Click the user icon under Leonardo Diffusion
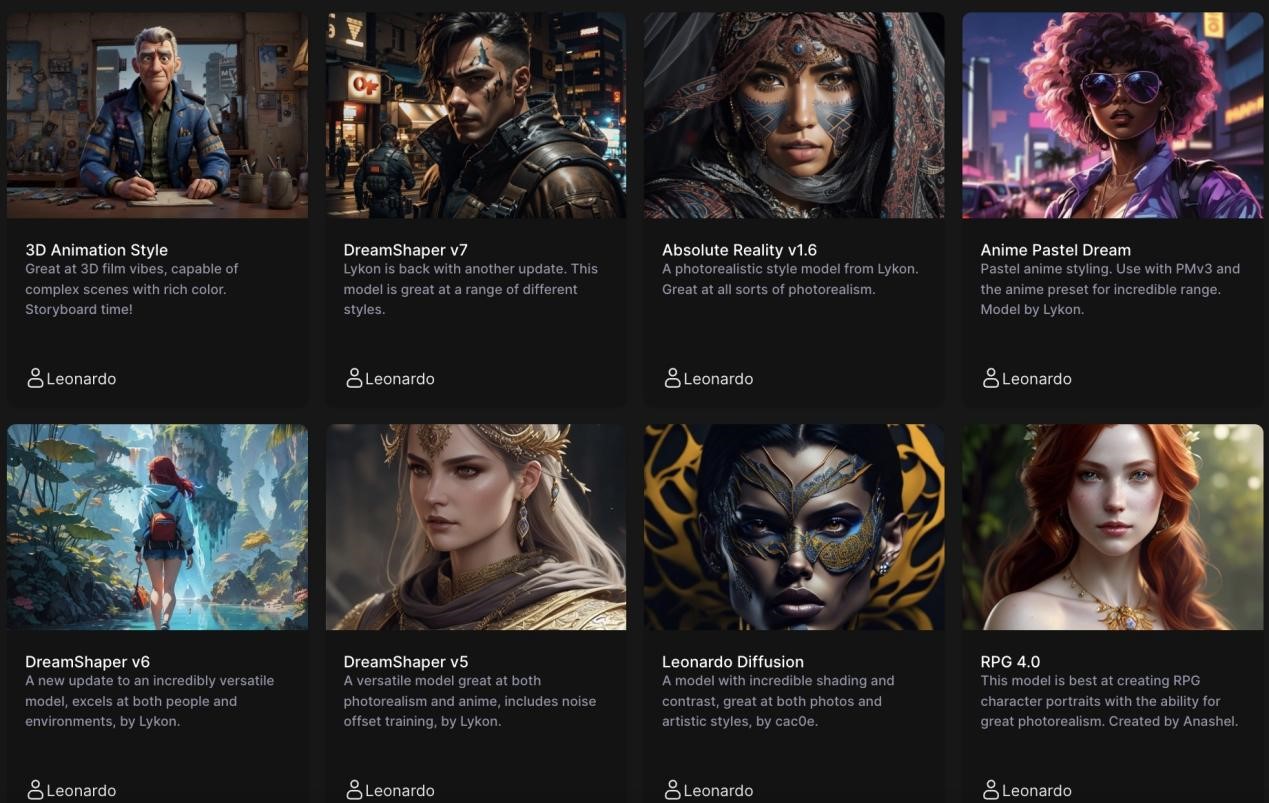 tap(672, 790)
